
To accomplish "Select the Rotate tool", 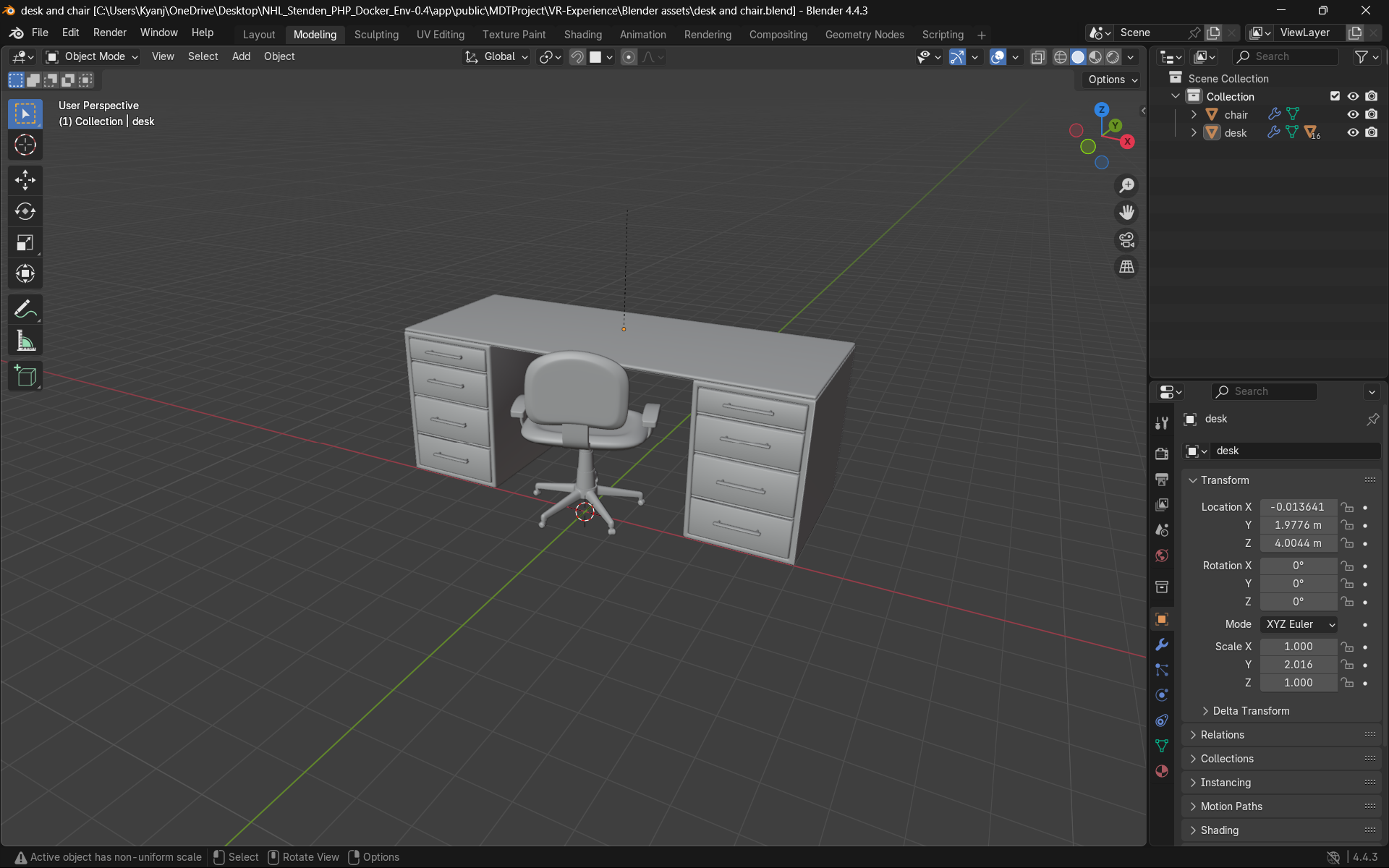I will 25,211.
